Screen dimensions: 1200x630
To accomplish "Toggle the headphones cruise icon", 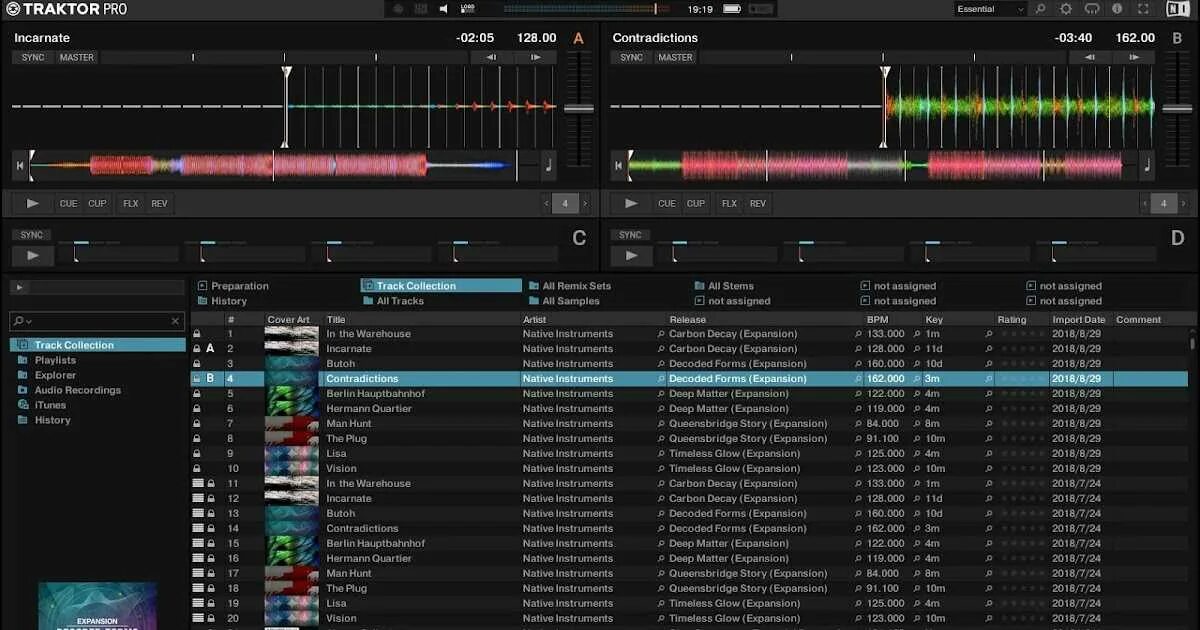I will point(1092,9).
